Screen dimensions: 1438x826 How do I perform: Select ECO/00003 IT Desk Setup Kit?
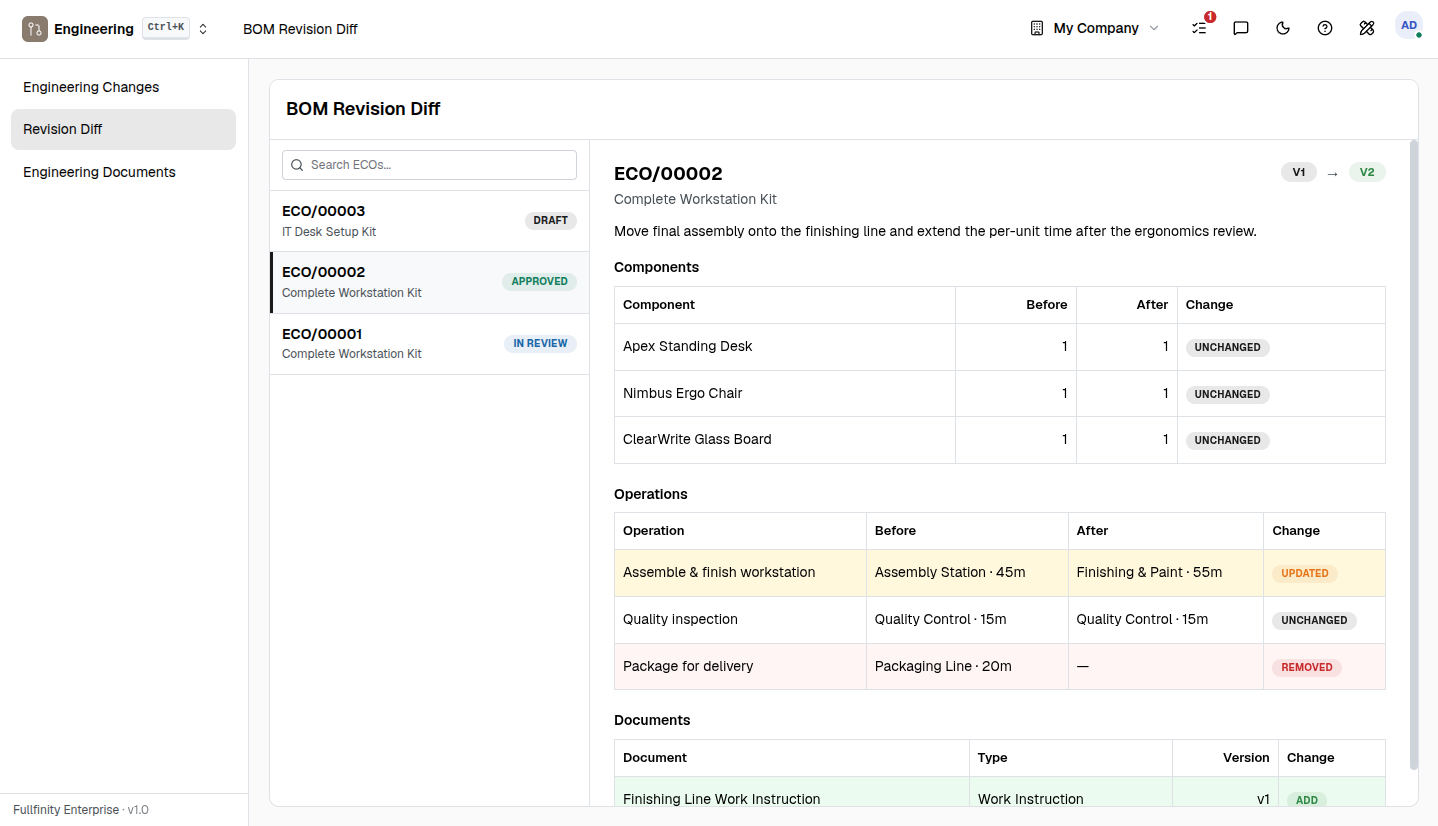(429, 221)
